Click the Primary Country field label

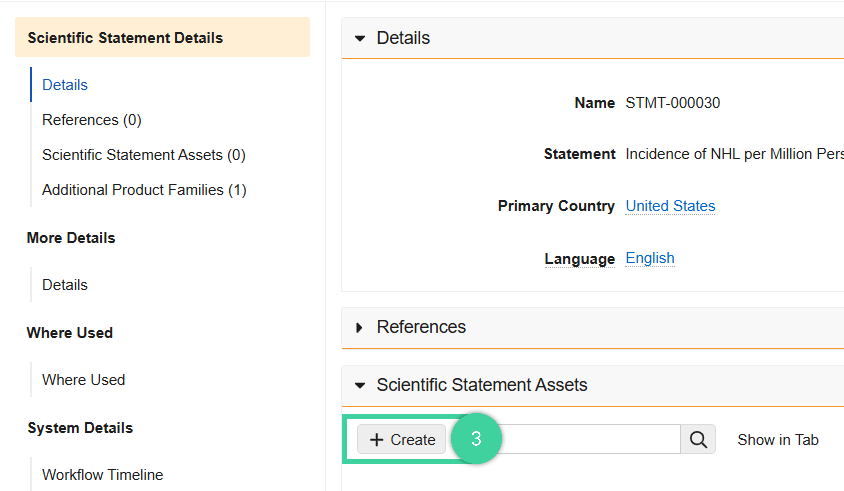tap(556, 206)
